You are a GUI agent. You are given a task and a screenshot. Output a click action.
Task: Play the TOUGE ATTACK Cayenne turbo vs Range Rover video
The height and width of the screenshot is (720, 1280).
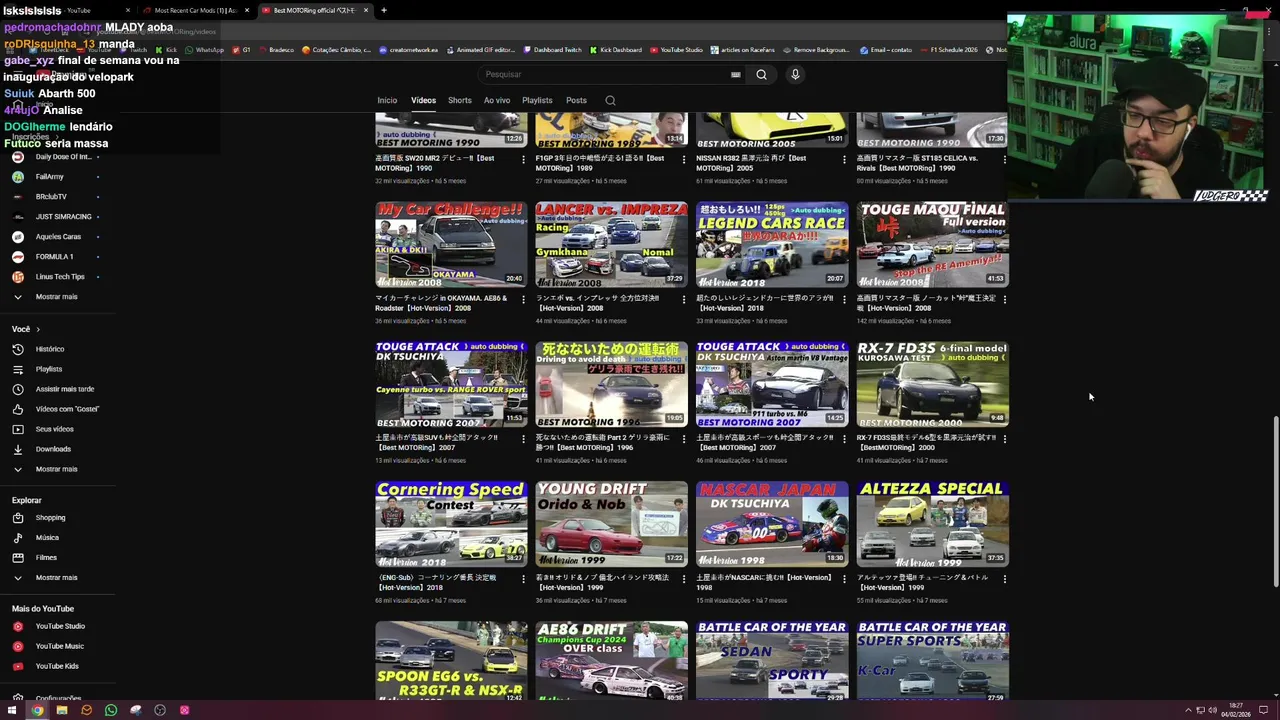[451, 384]
